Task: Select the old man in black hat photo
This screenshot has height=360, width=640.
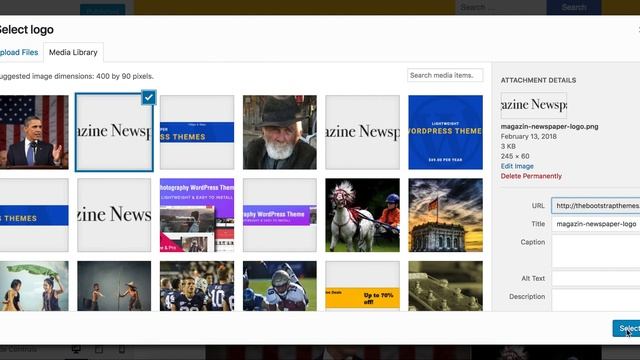Action: coord(280,132)
